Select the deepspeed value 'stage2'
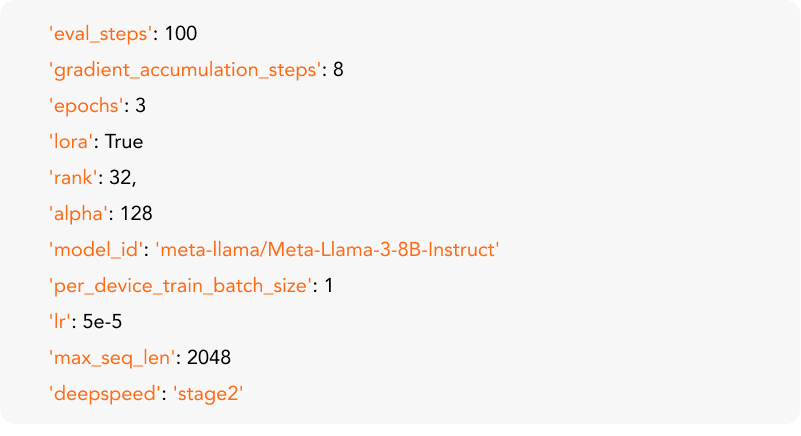 click(x=209, y=394)
